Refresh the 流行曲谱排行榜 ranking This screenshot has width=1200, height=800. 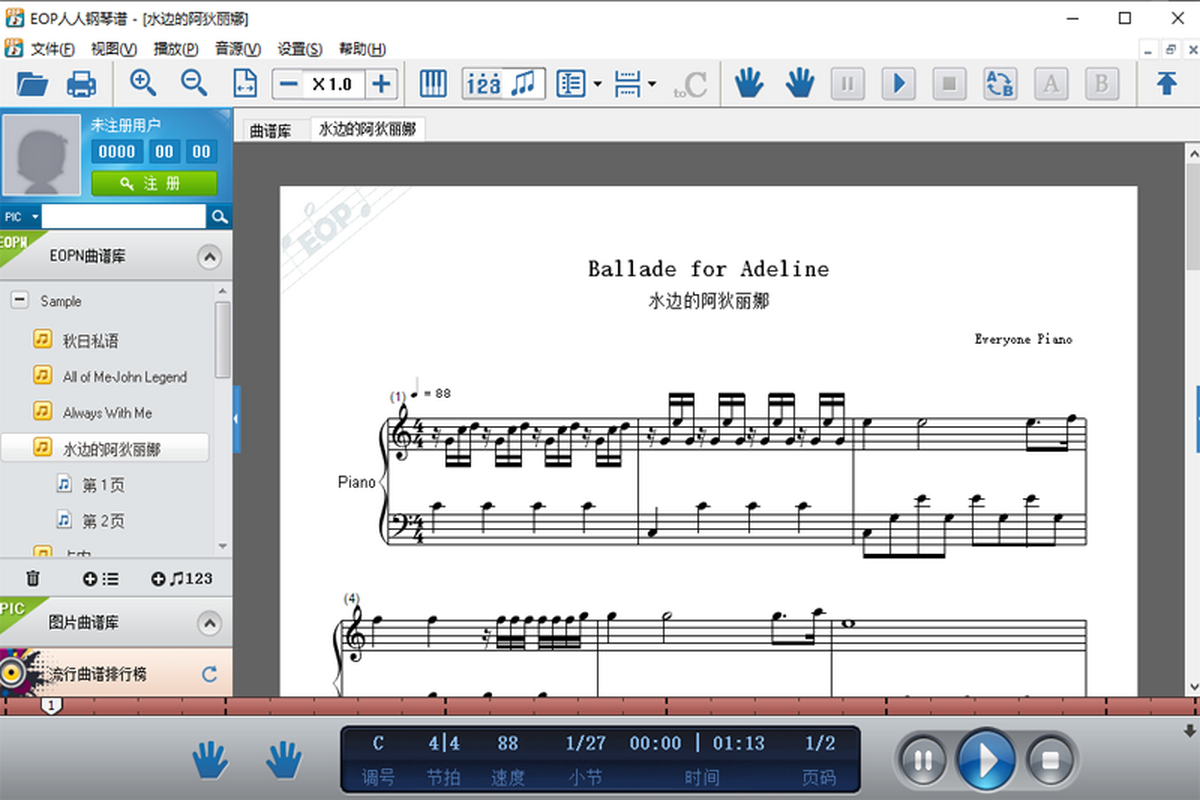click(209, 674)
